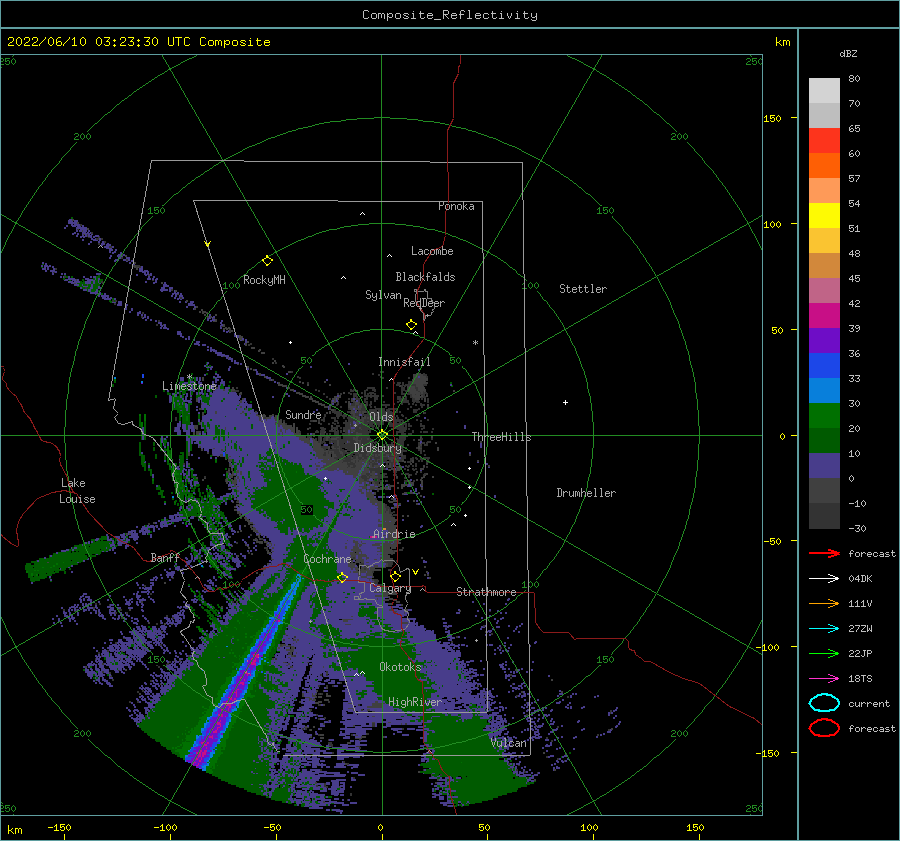Select the purple legend swatch between 39 and 36
The height and width of the screenshot is (841, 900).
tap(824, 341)
